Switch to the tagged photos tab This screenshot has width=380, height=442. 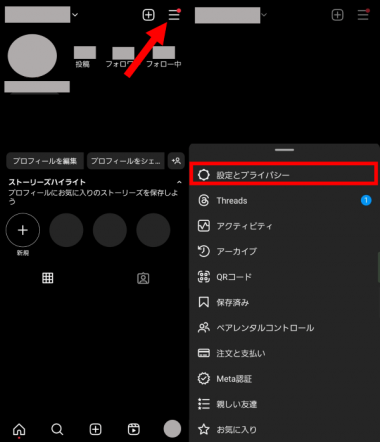tap(143, 278)
